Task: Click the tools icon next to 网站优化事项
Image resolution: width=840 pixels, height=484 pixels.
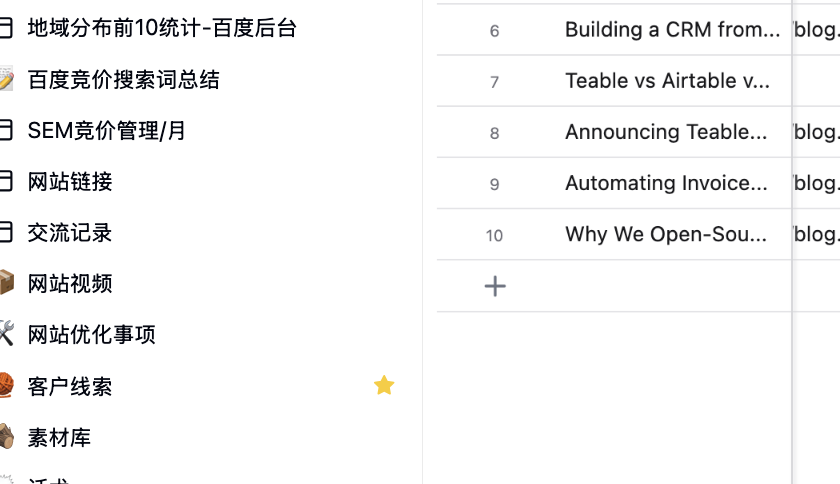Action: 6,334
